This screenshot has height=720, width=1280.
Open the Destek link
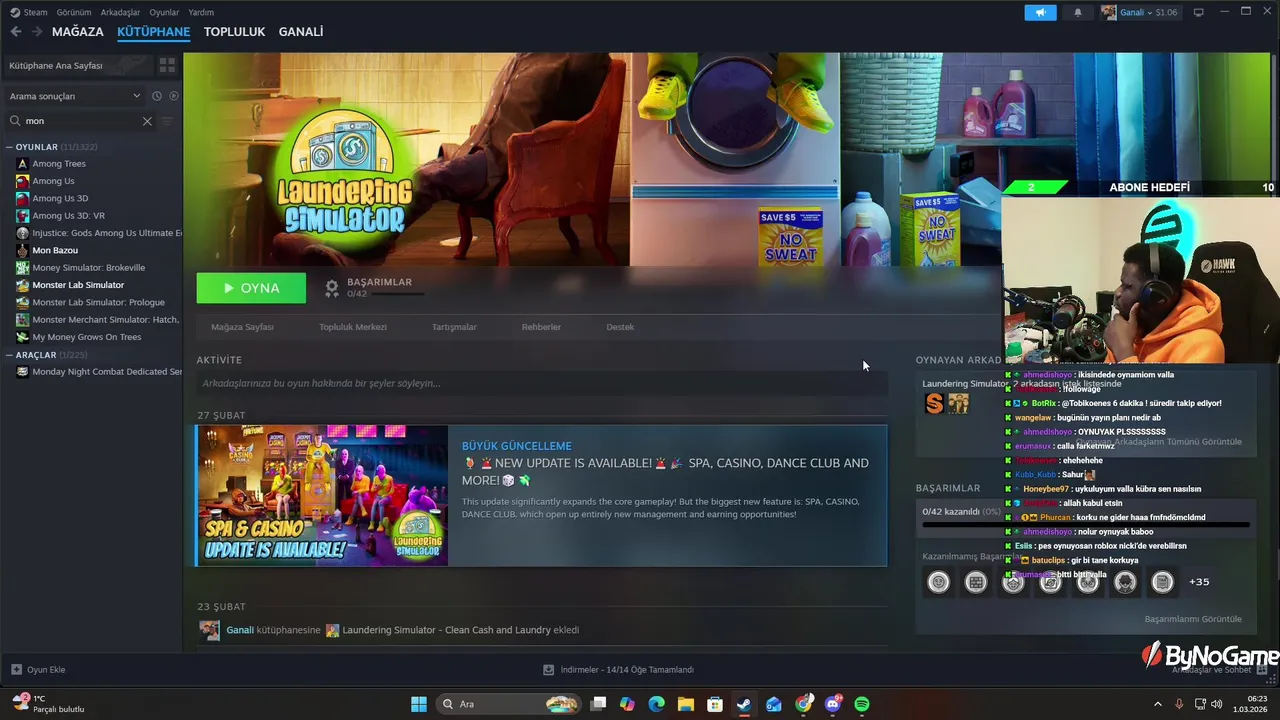[x=620, y=327]
